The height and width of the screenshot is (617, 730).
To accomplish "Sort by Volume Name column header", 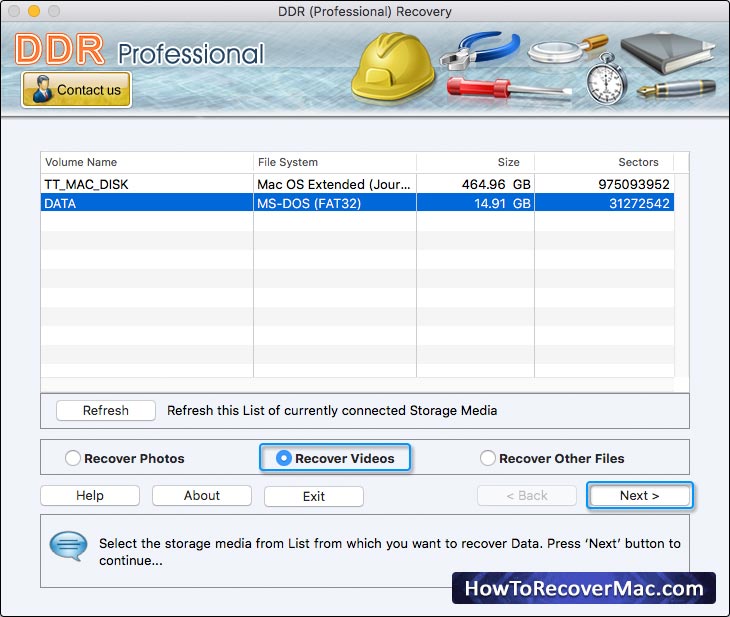I will [147, 162].
